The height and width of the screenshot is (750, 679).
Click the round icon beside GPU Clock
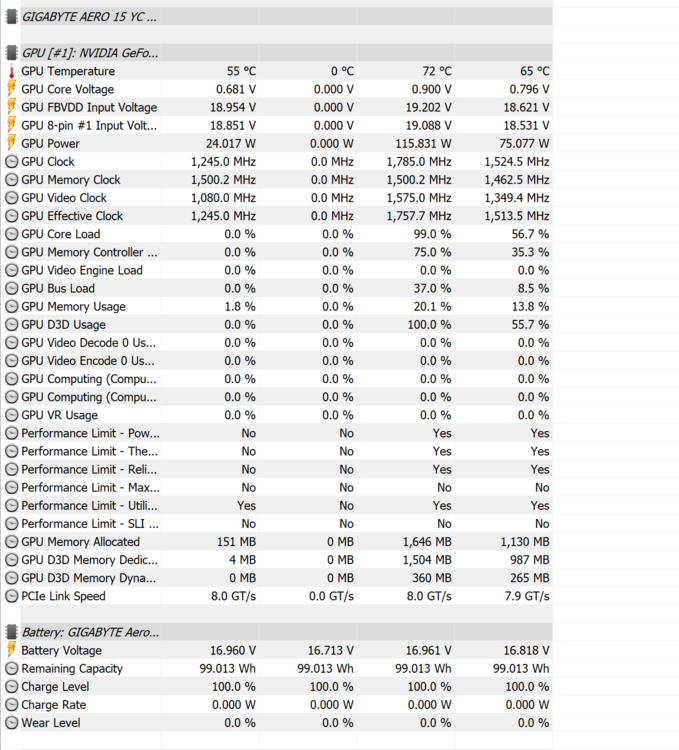coord(11,162)
